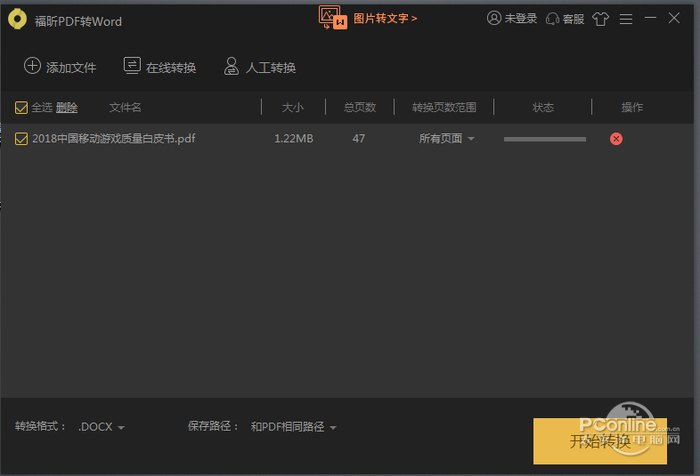Click the 状态 column header
Image resolution: width=700 pixels, height=476 pixels.
543,107
